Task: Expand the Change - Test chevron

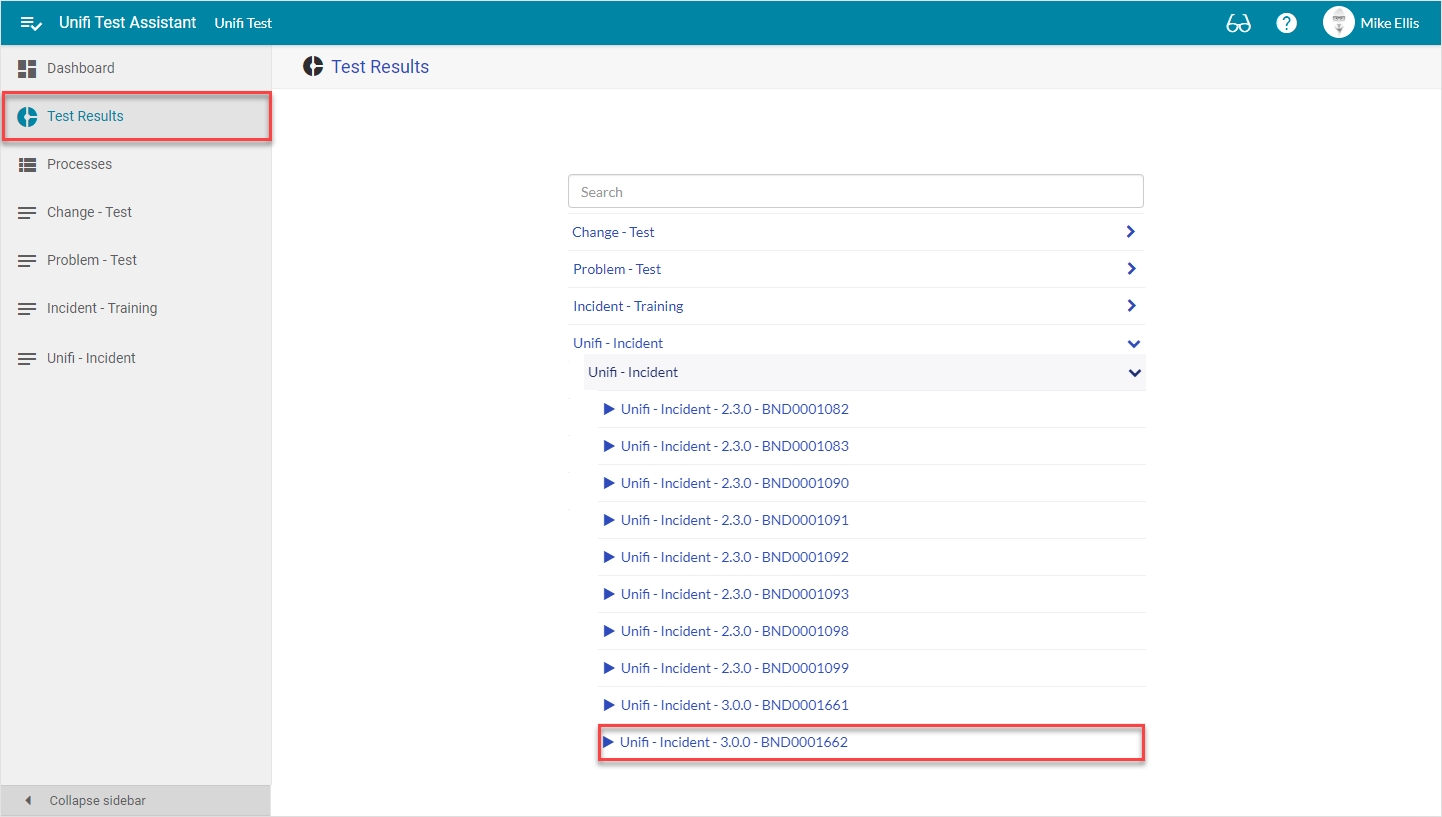Action: (x=1130, y=232)
